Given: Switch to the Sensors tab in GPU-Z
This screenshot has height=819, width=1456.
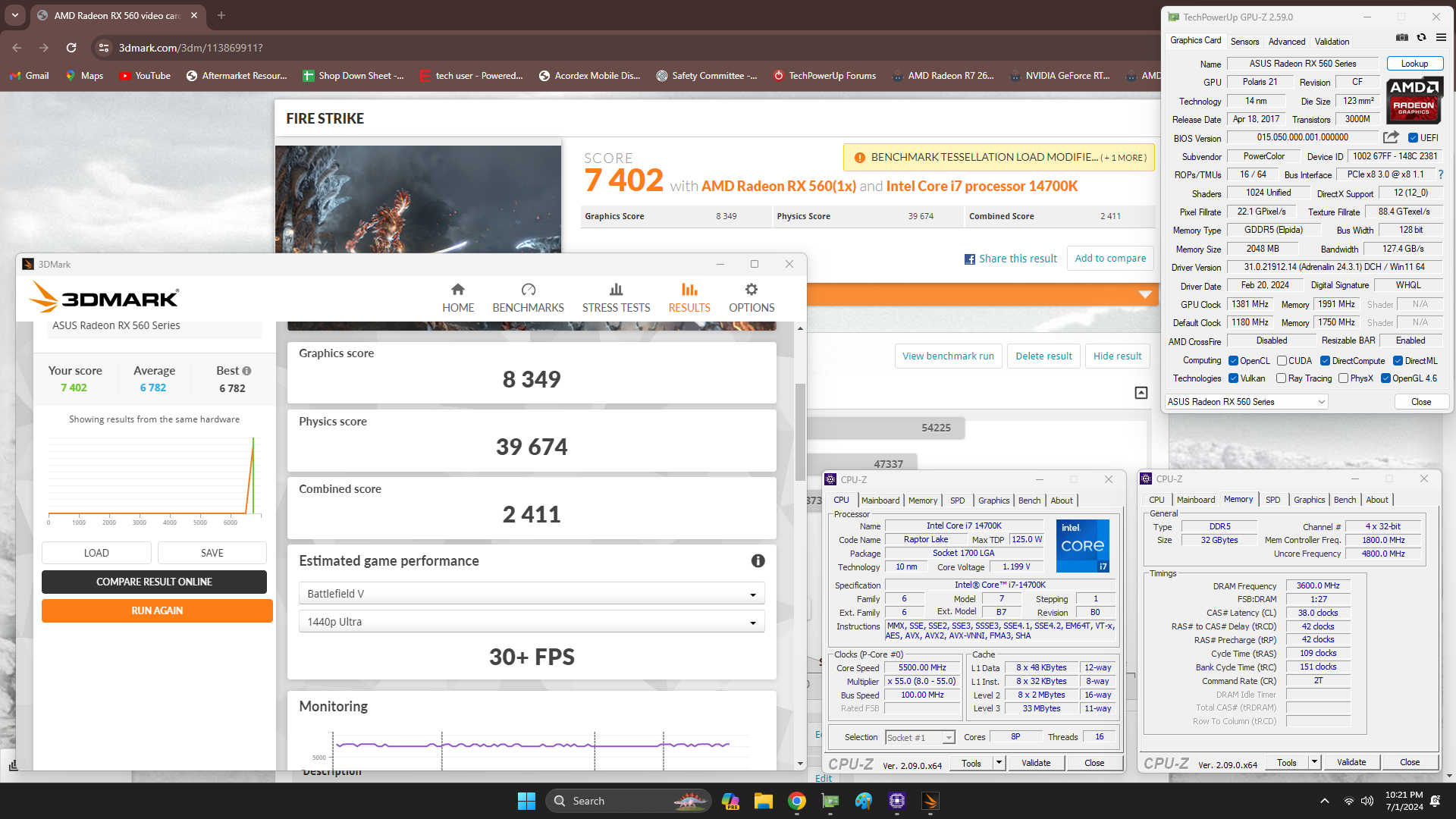Looking at the screenshot, I should pyautogui.click(x=1244, y=42).
